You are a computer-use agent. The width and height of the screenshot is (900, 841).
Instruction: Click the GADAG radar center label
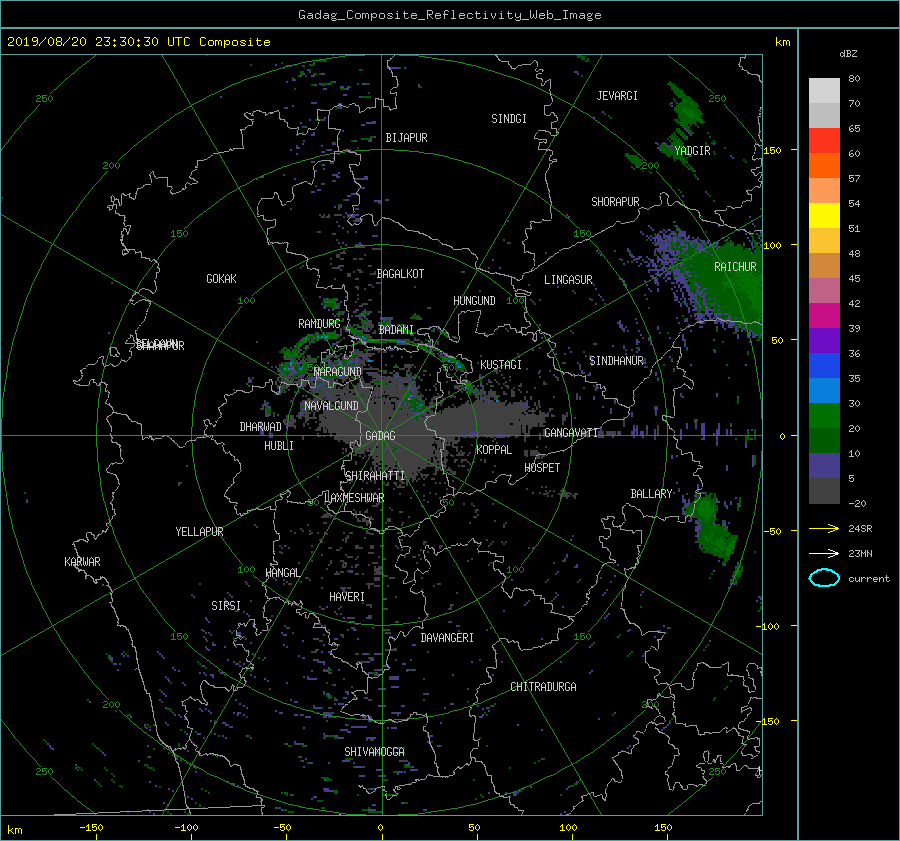380,436
